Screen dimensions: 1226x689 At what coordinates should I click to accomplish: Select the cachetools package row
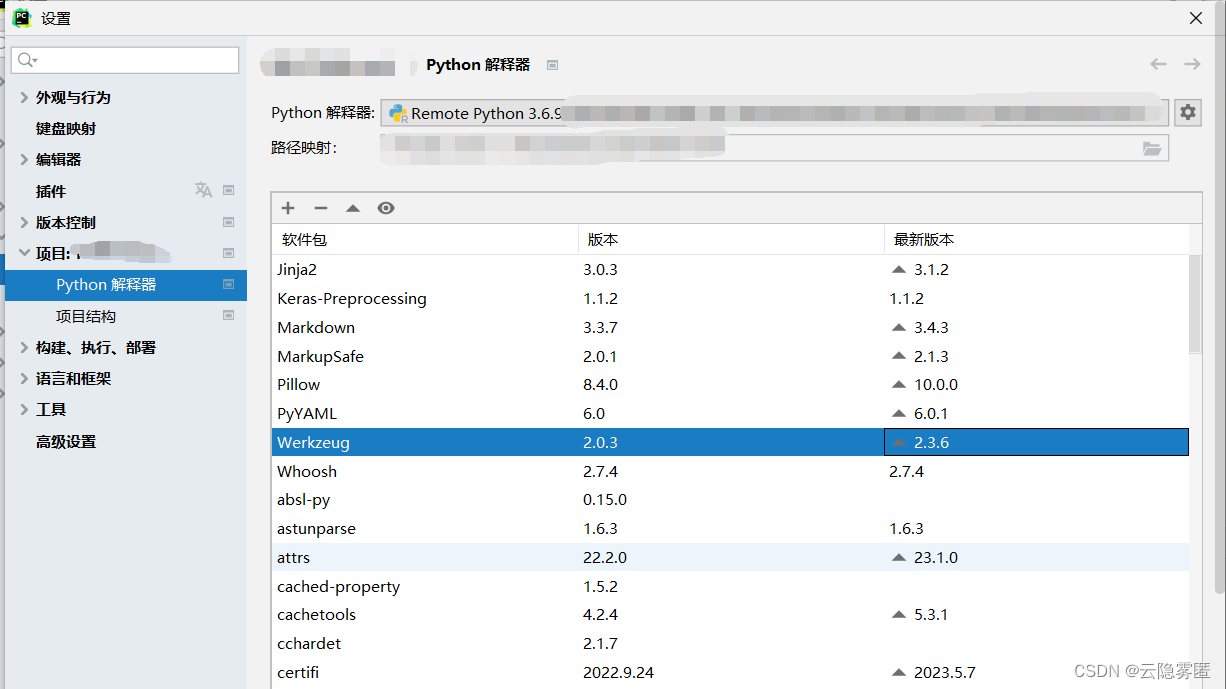730,614
